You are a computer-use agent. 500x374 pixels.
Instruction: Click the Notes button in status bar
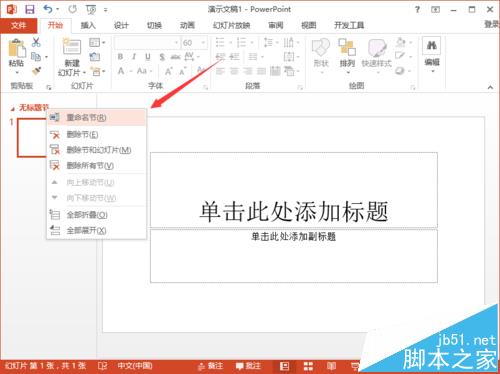pos(210,366)
